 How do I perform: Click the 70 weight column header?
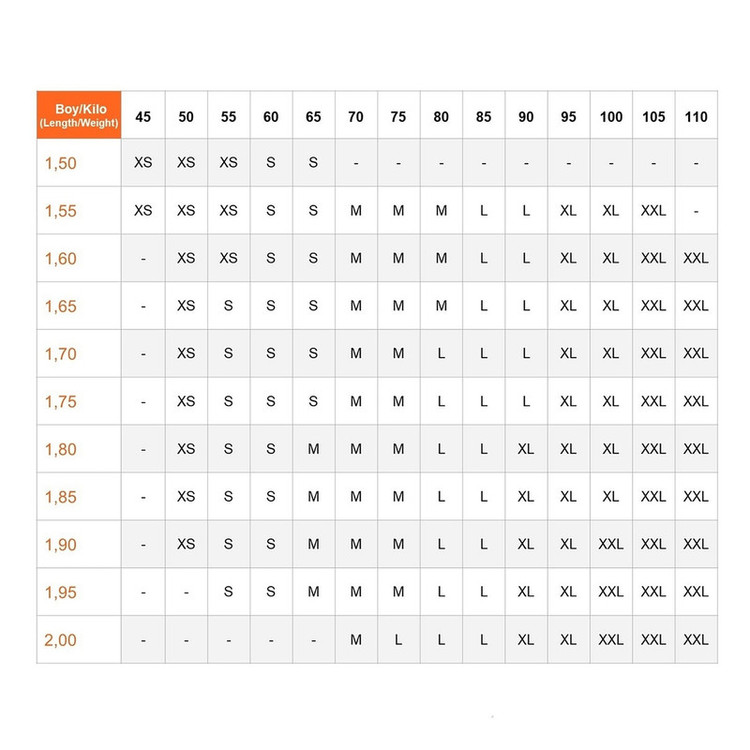point(356,116)
